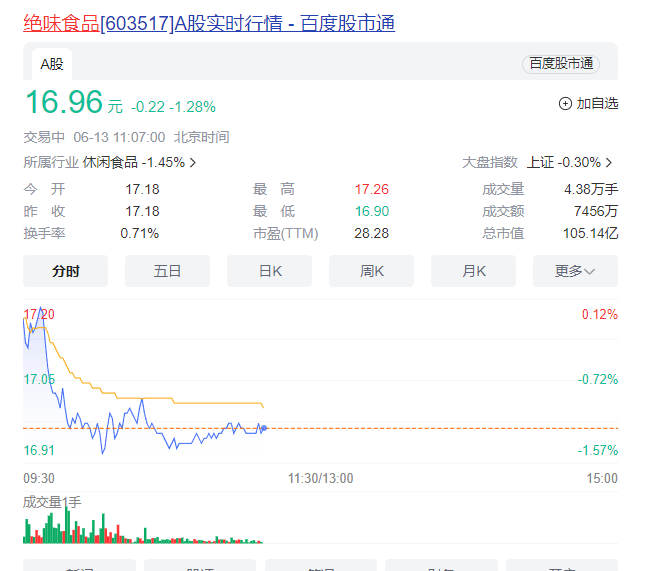
Task: Open the 绝味食品[603517] title link
Action: pyautogui.click(x=209, y=23)
